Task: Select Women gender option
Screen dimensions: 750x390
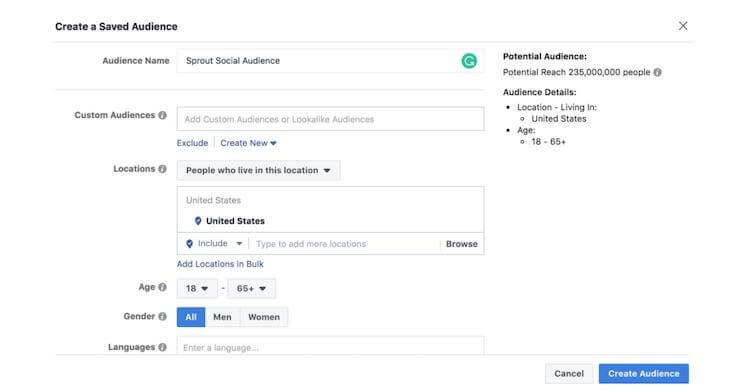Action: 264,317
